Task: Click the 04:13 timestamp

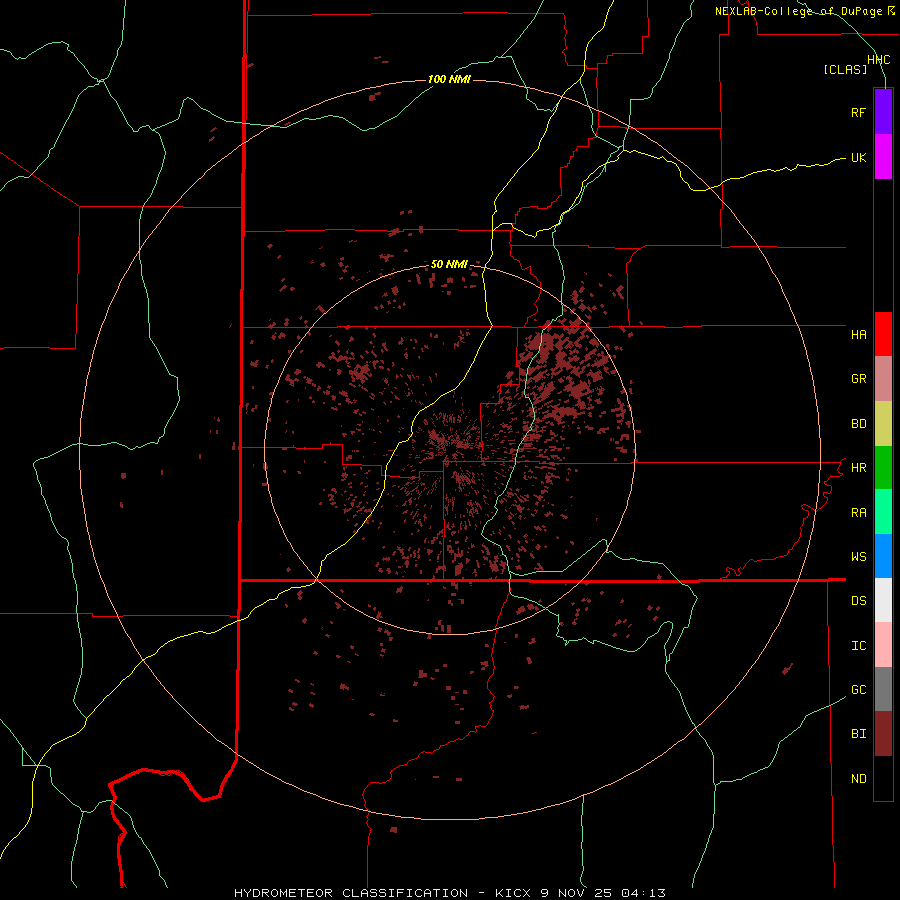Action: (644, 893)
